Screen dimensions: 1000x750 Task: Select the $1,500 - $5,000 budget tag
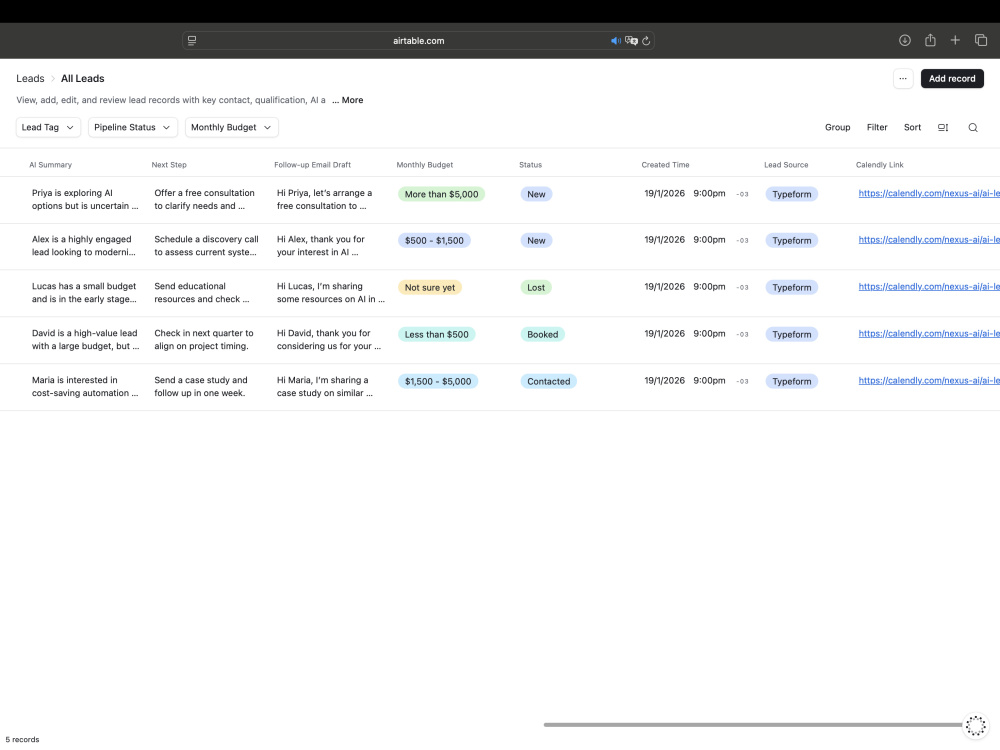pos(438,381)
